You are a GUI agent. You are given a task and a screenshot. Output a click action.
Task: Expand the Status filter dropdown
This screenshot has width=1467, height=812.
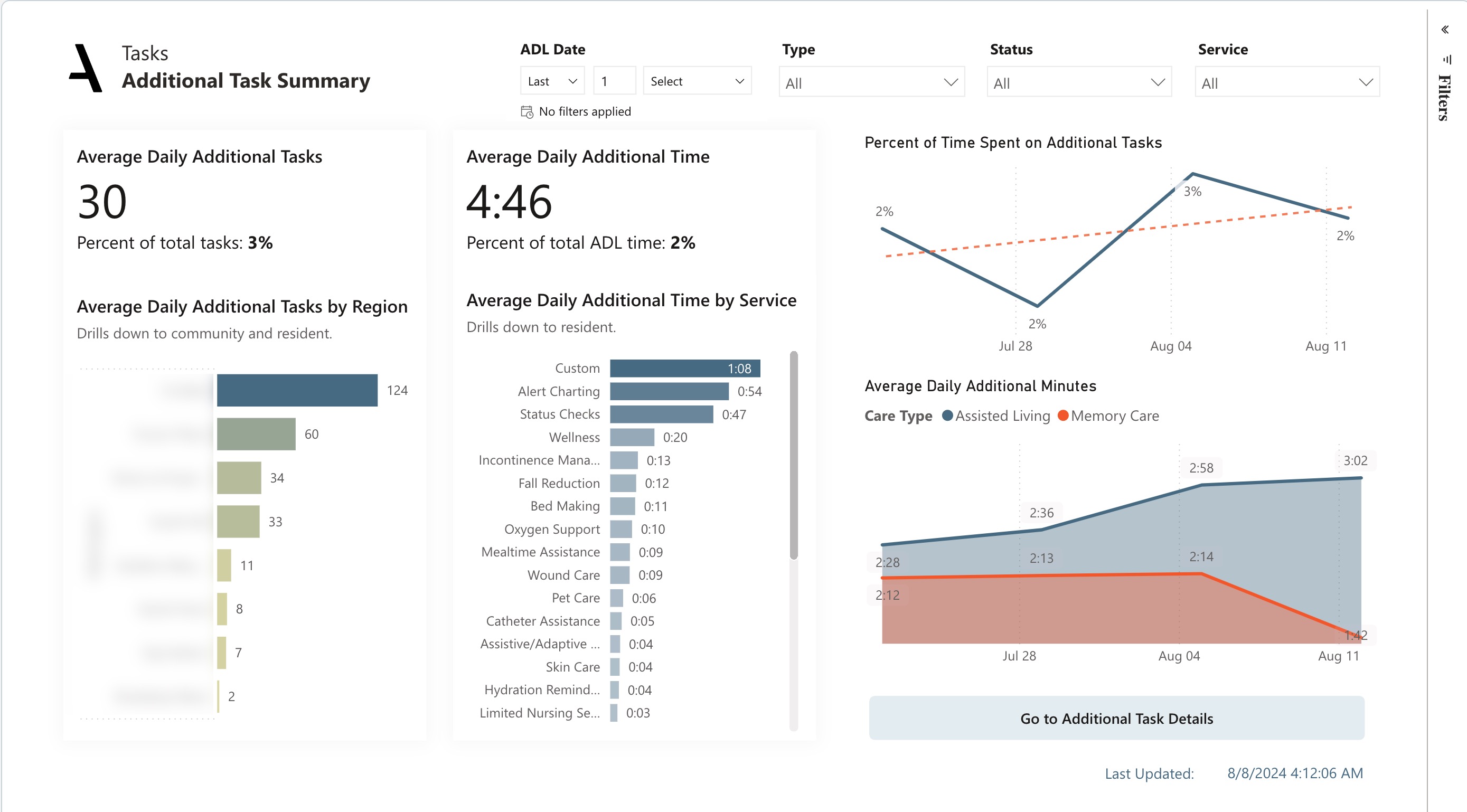pyautogui.click(x=1079, y=83)
